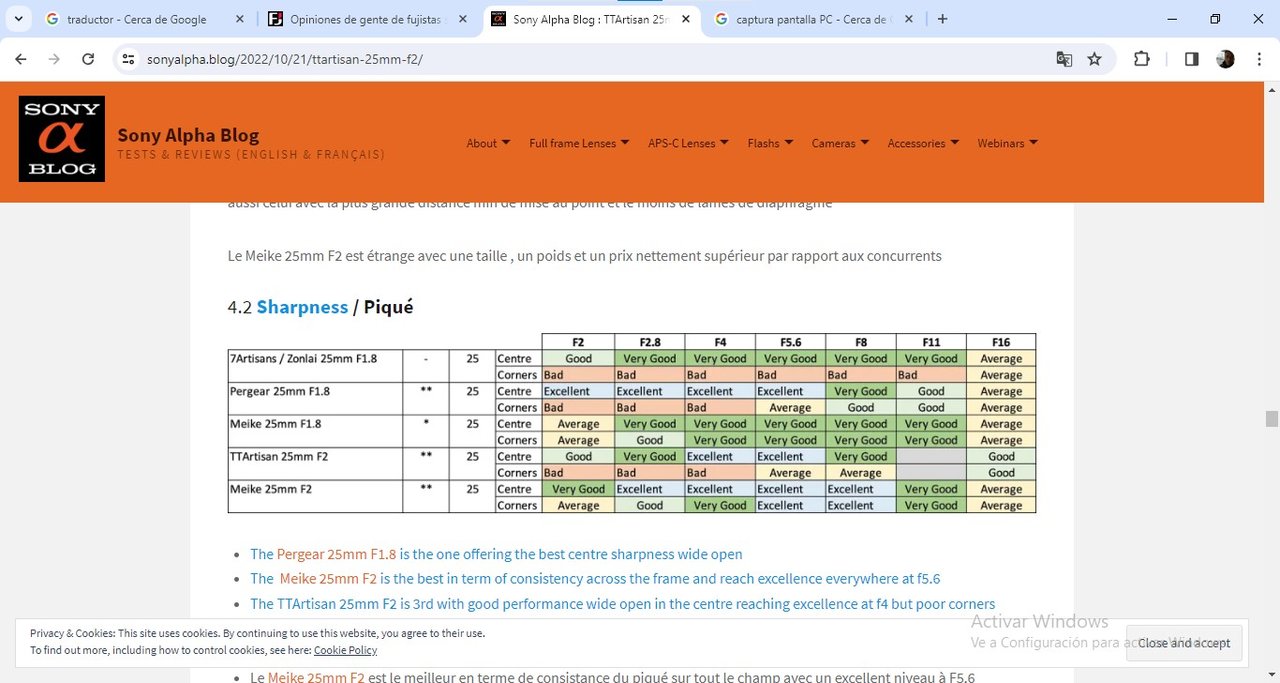Screen dimensions: 1280x683
Task: Click the Google Translate icon in address bar
Action: [x=1064, y=59]
